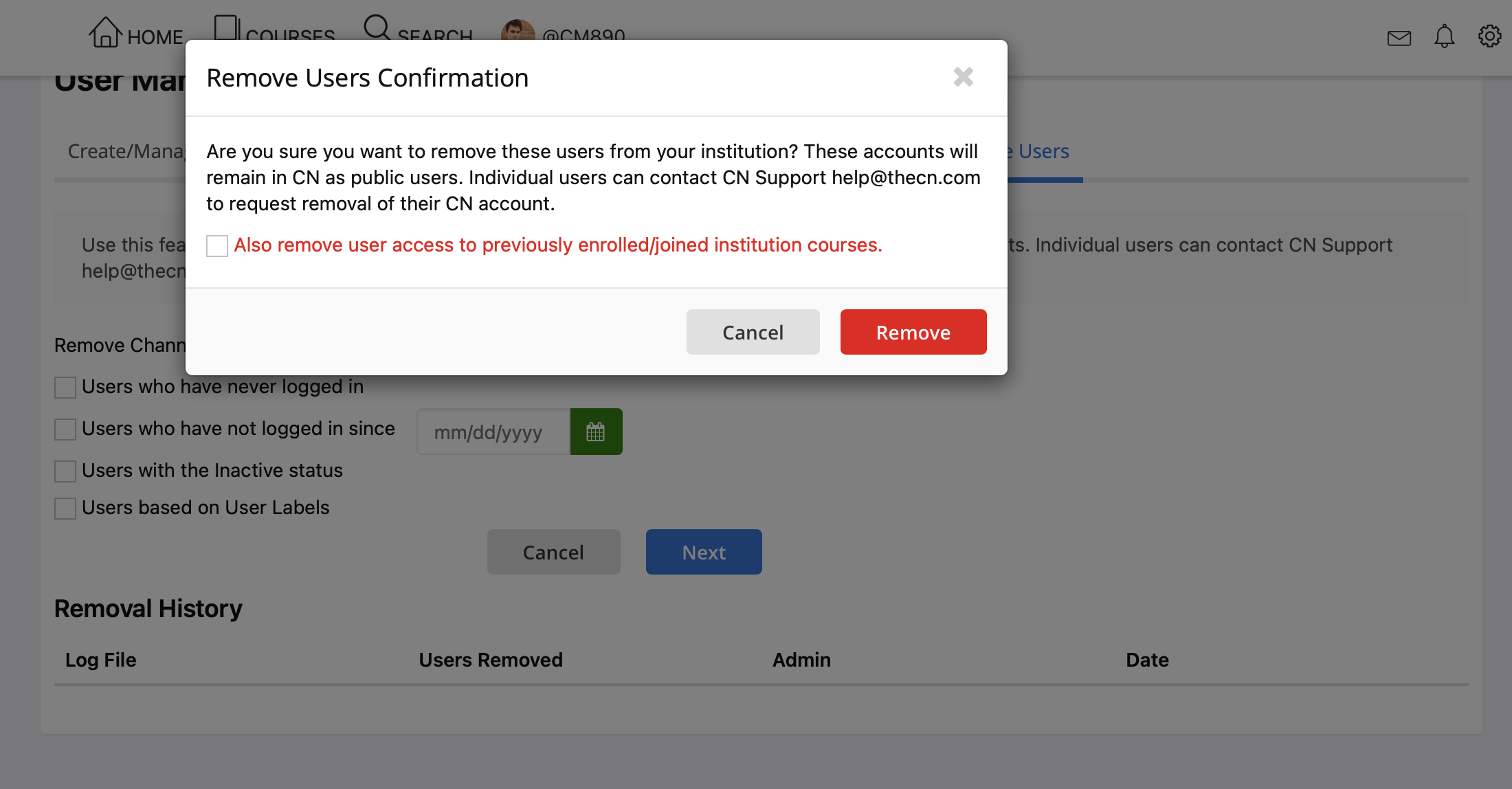1512x789 pixels.
Task: Tick 'Users who have never logged in'
Action: [x=65, y=388]
